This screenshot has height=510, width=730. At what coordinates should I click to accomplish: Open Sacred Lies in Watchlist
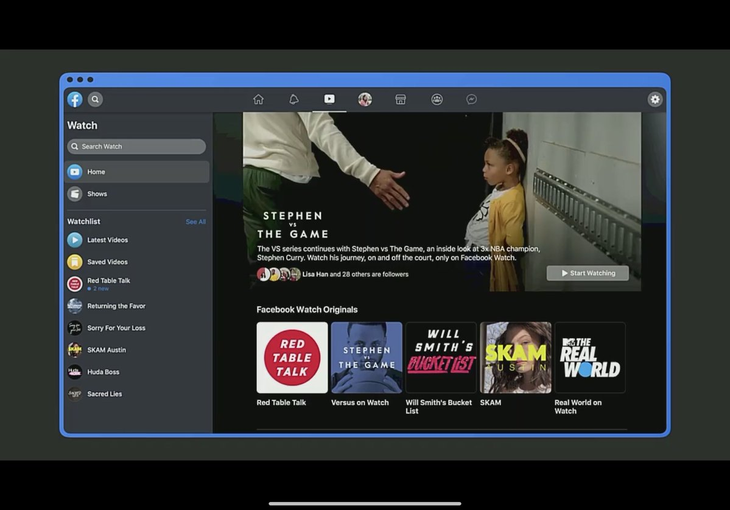137,394
